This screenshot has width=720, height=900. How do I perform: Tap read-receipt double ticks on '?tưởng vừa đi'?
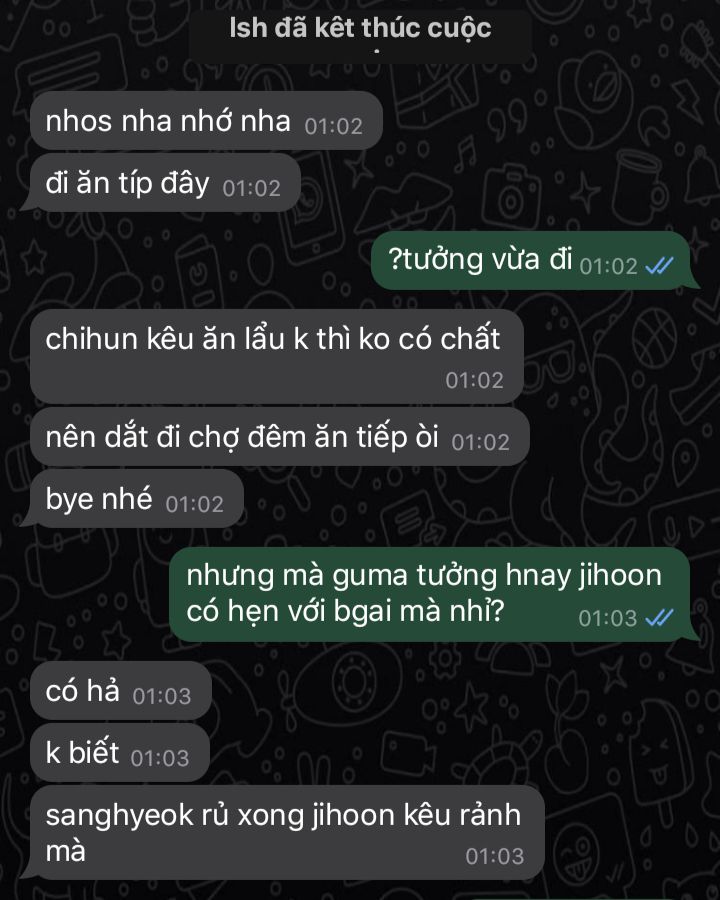tap(659, 266)
